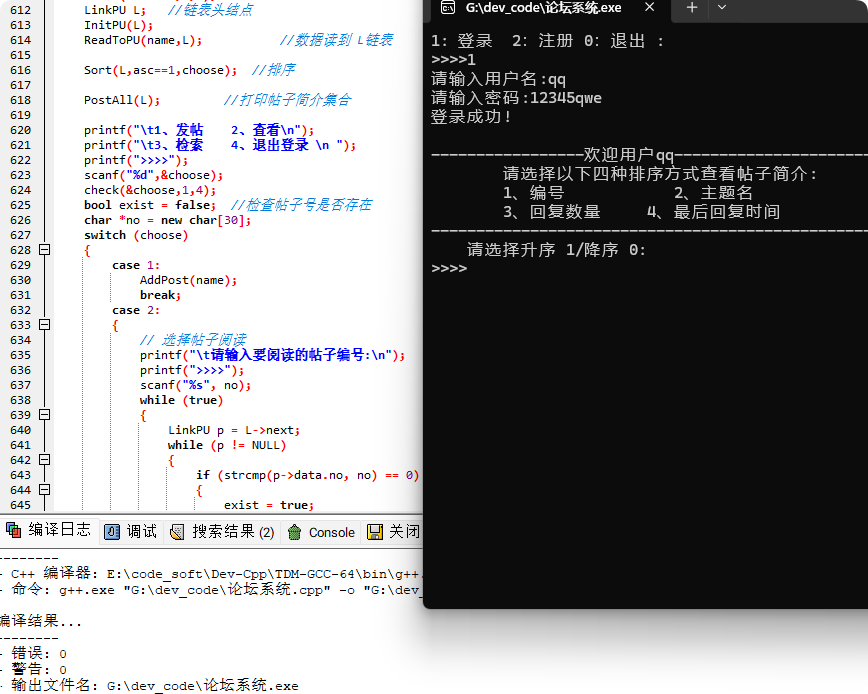The width and height of the screenshot is (868, 694).
Task: Switch to the Console tab
Action: [322, 532]
